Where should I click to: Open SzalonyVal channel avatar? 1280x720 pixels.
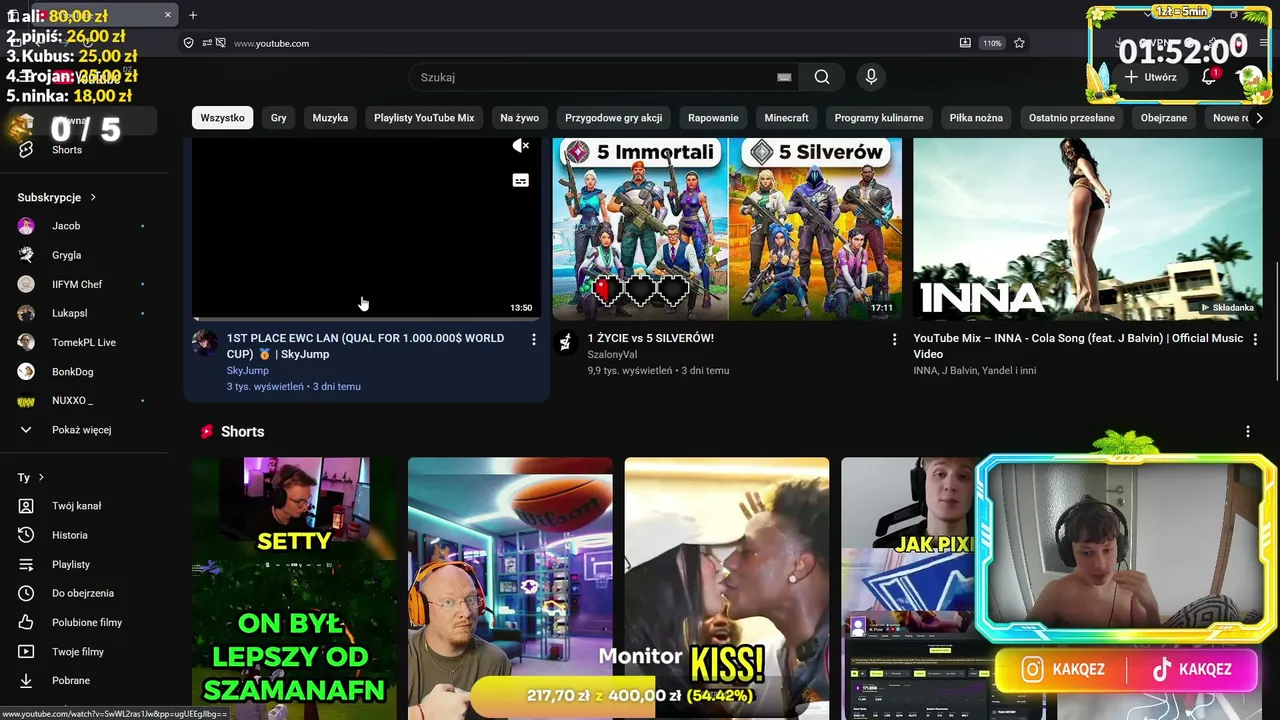[x=566, y=343]
